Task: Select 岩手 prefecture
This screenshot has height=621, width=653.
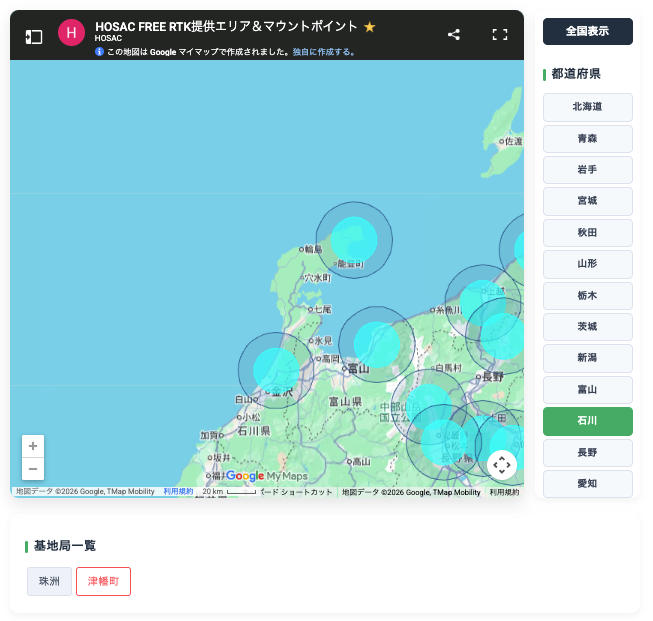Action: 588,170
